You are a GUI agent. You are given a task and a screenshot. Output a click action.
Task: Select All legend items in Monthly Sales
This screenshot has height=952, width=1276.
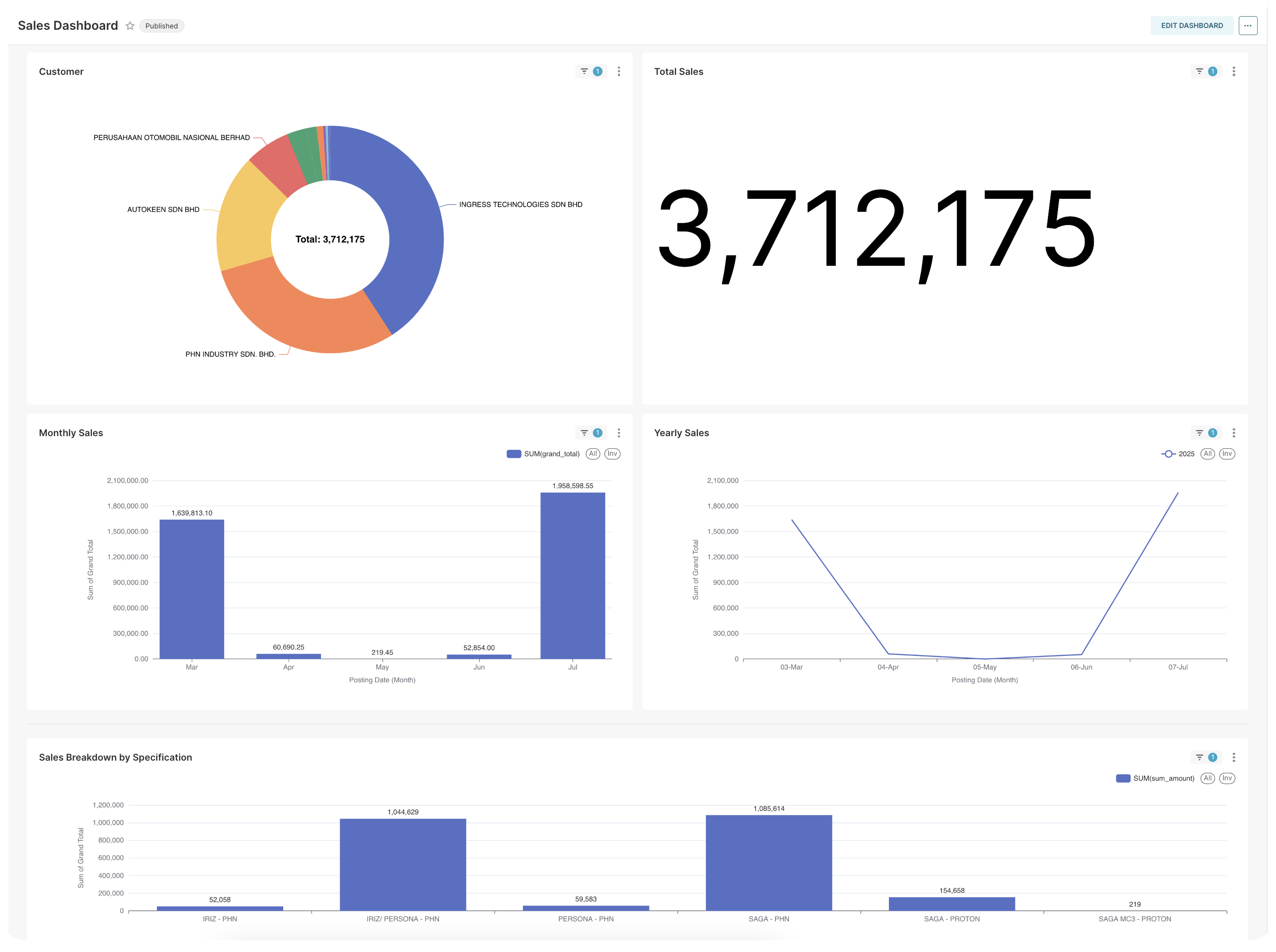coord(592,454)
